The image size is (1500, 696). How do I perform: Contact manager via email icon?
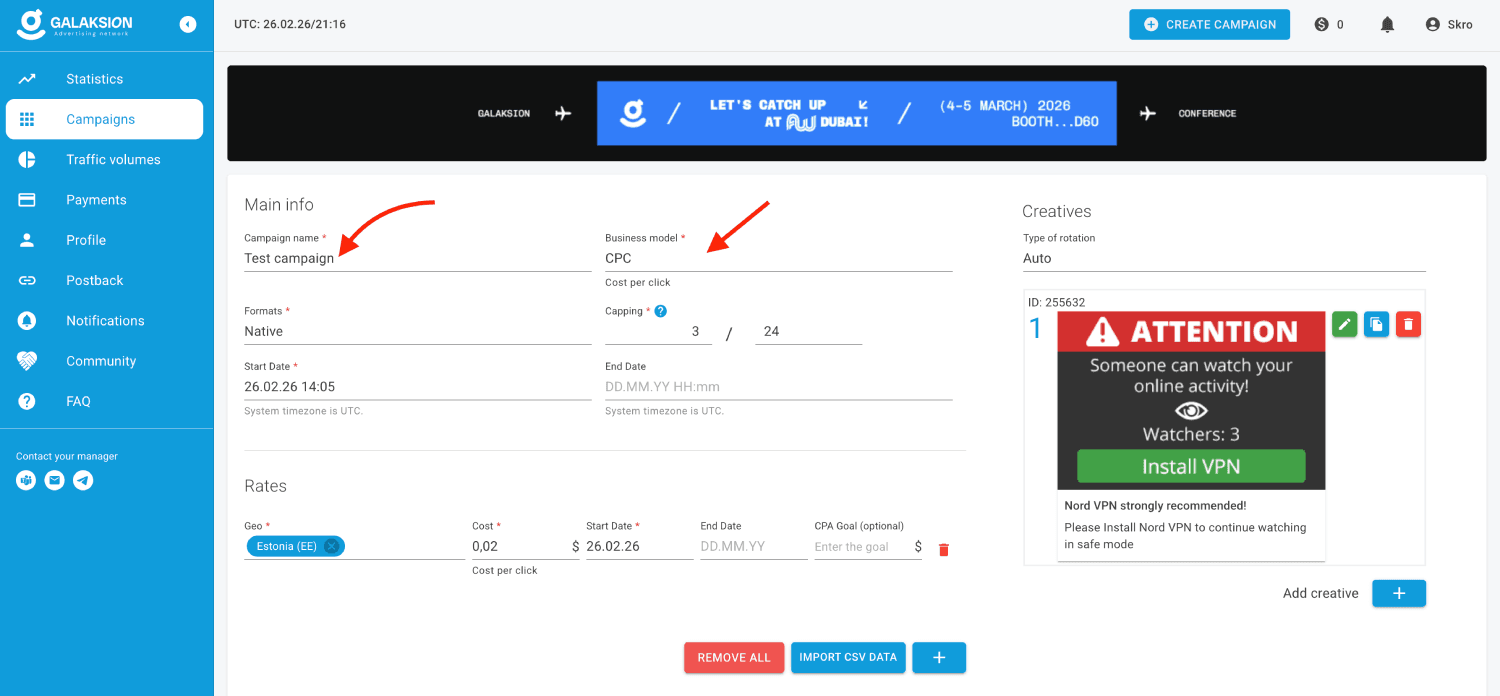(55, 481)
